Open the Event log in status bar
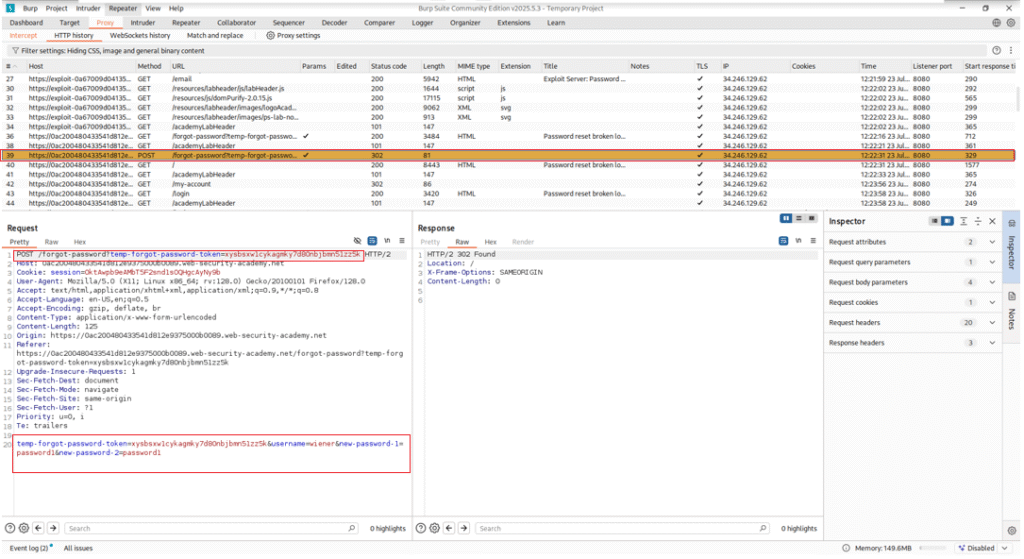The width and height of the screenshot is (1024, 559). (x=29, y=548)
